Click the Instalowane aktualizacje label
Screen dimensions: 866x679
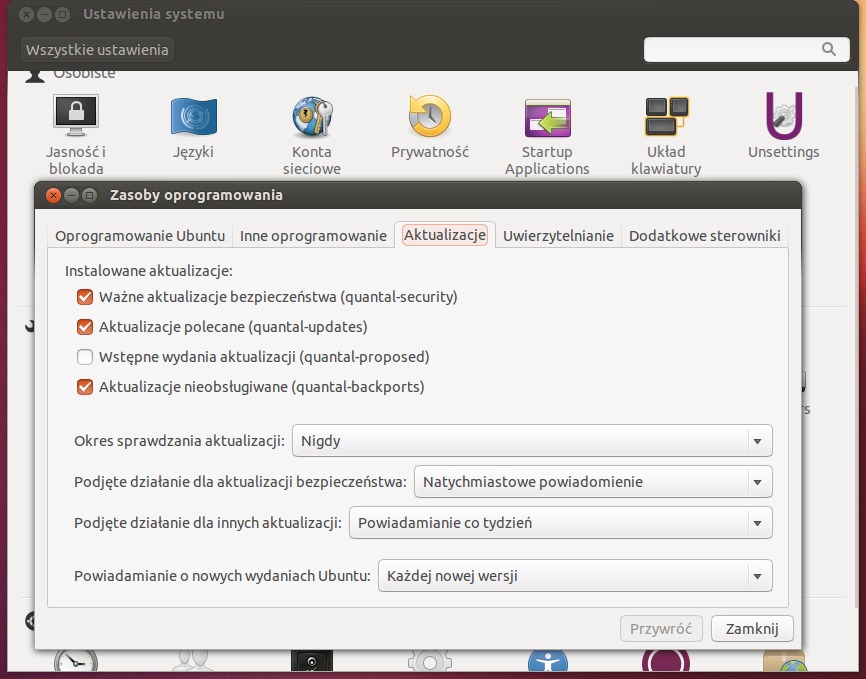click(x=149, y=271)
